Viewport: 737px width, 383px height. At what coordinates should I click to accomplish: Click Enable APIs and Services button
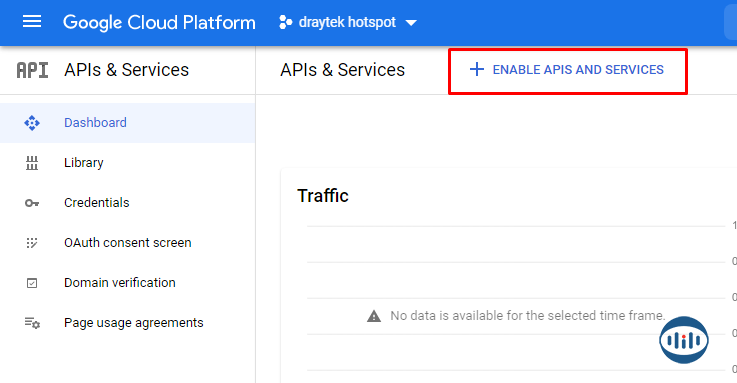coord(568,70)
